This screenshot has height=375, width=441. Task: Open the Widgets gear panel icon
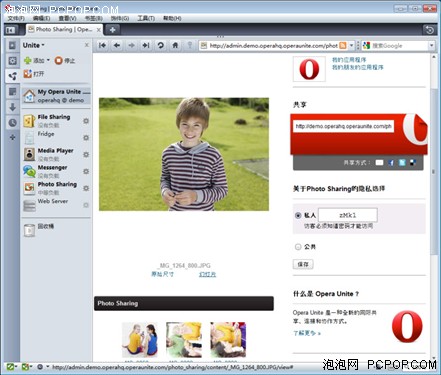pyautogui.click(x=12, y=61)
